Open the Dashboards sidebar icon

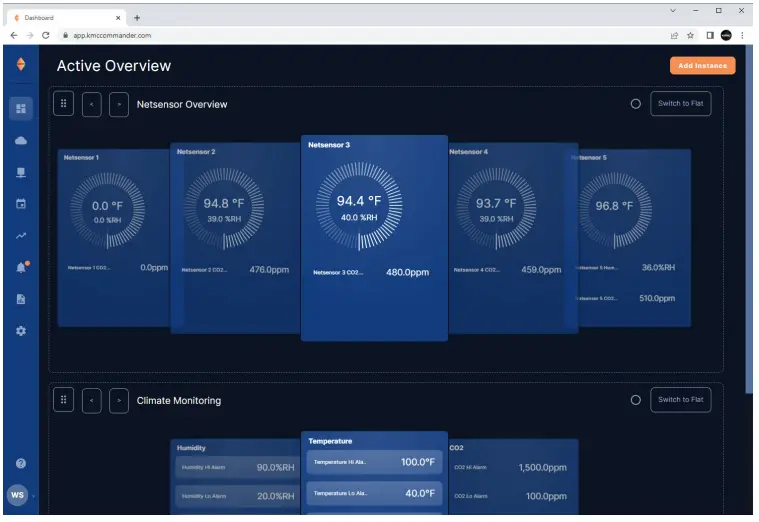click(x=21, y=108)
